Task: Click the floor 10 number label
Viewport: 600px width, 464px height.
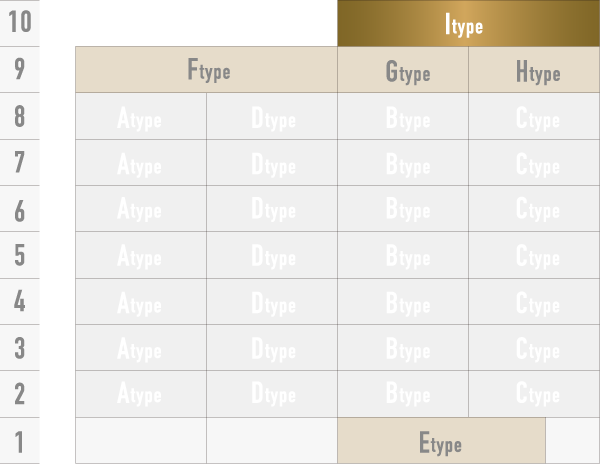Action: click(20, 24)
